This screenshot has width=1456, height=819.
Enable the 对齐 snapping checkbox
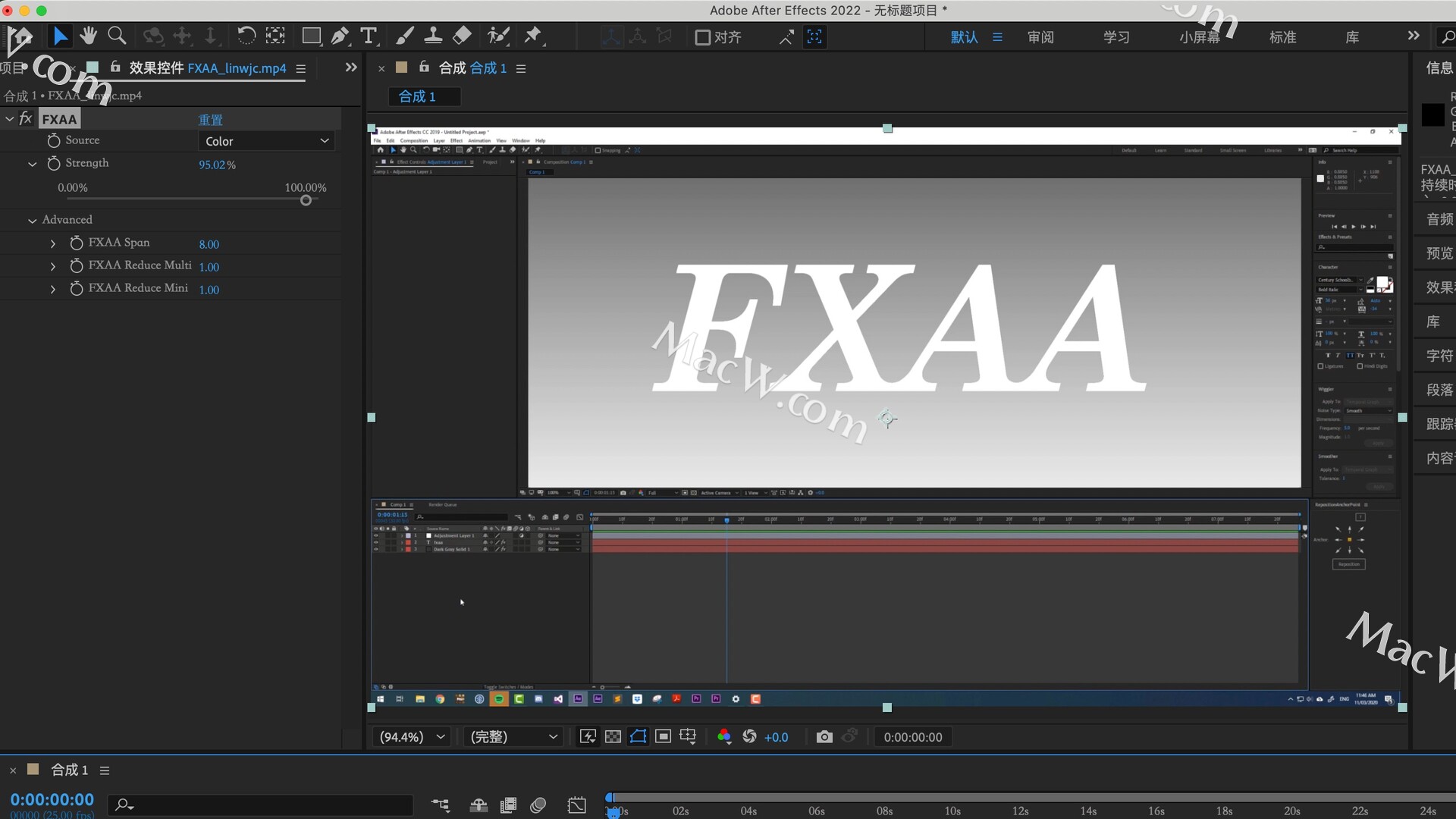coord(702,37)
